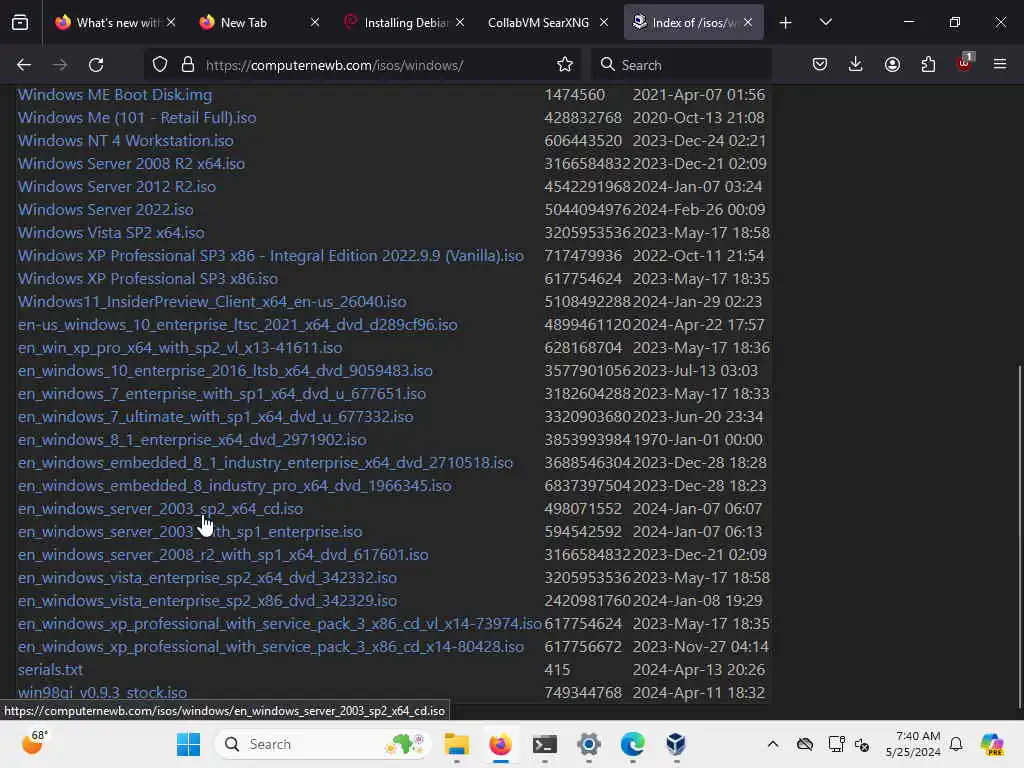Viewport: 1024px width, 768px height.
Task: Click the muted volume tray icon
Action: click(861, 744)
